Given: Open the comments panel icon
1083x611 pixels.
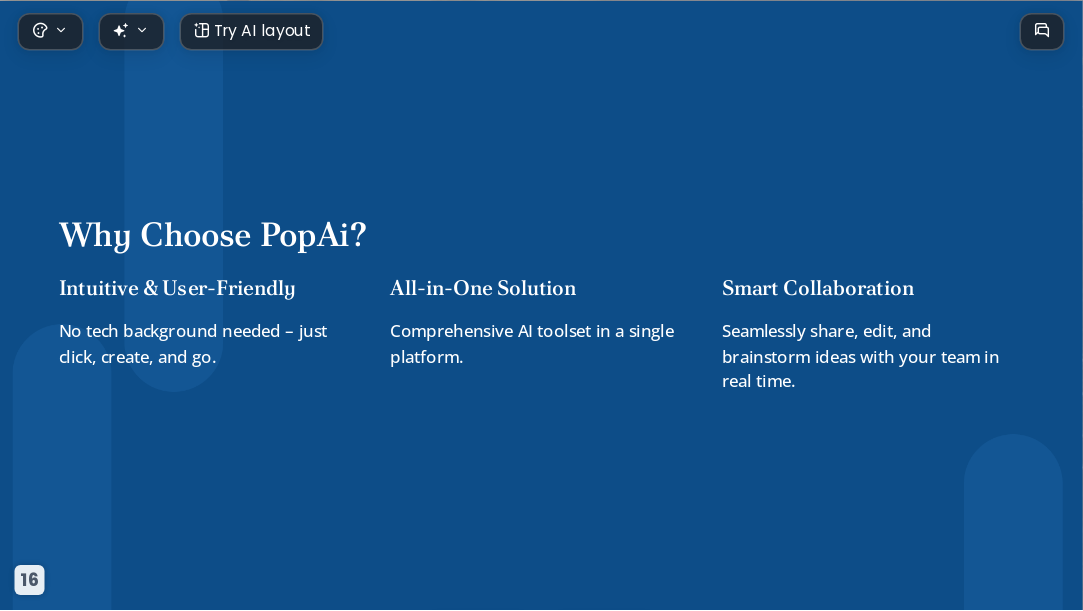Looking at the screenshot, I should [1042, 32].
